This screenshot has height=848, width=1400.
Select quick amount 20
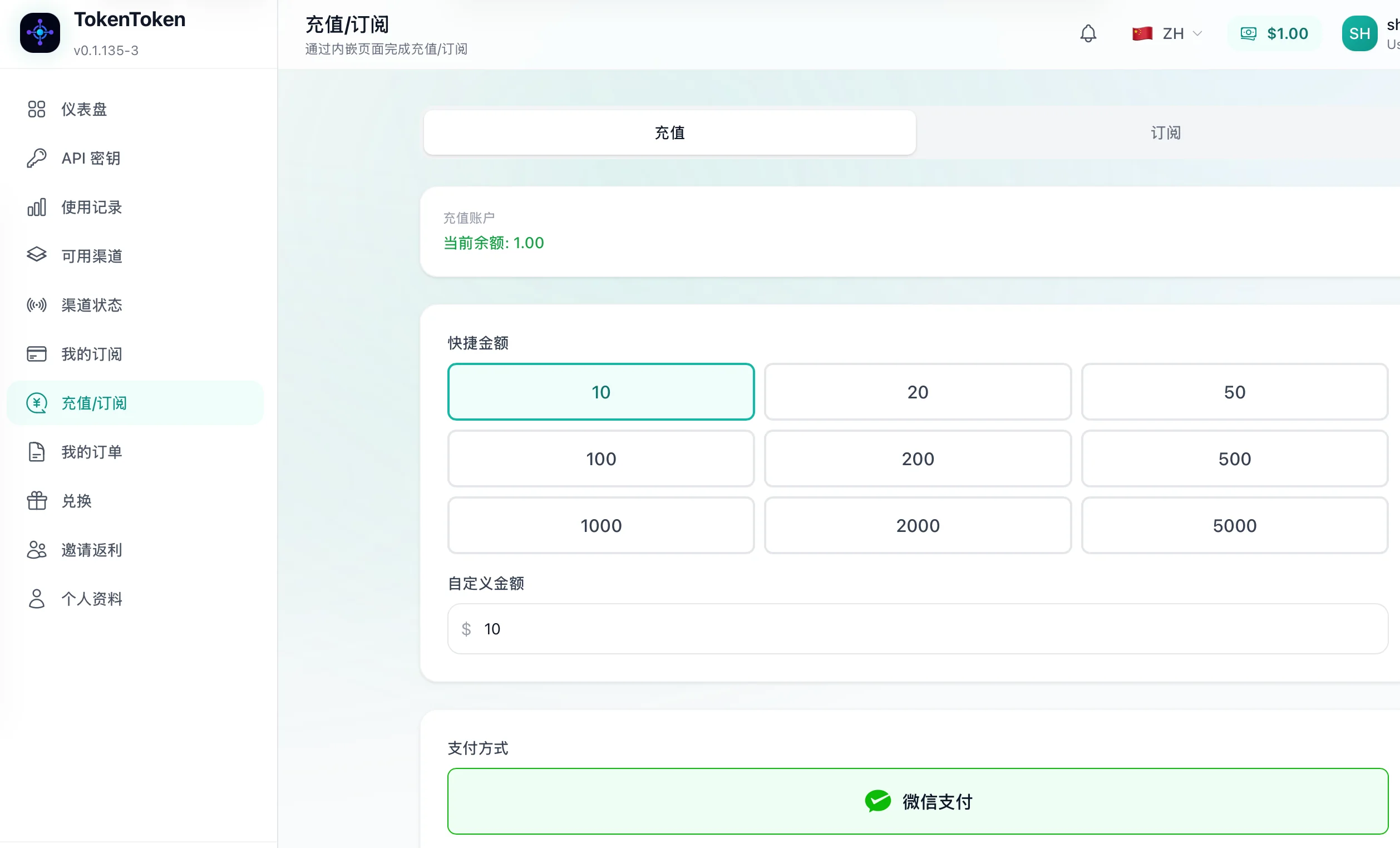tap(918, 392)
